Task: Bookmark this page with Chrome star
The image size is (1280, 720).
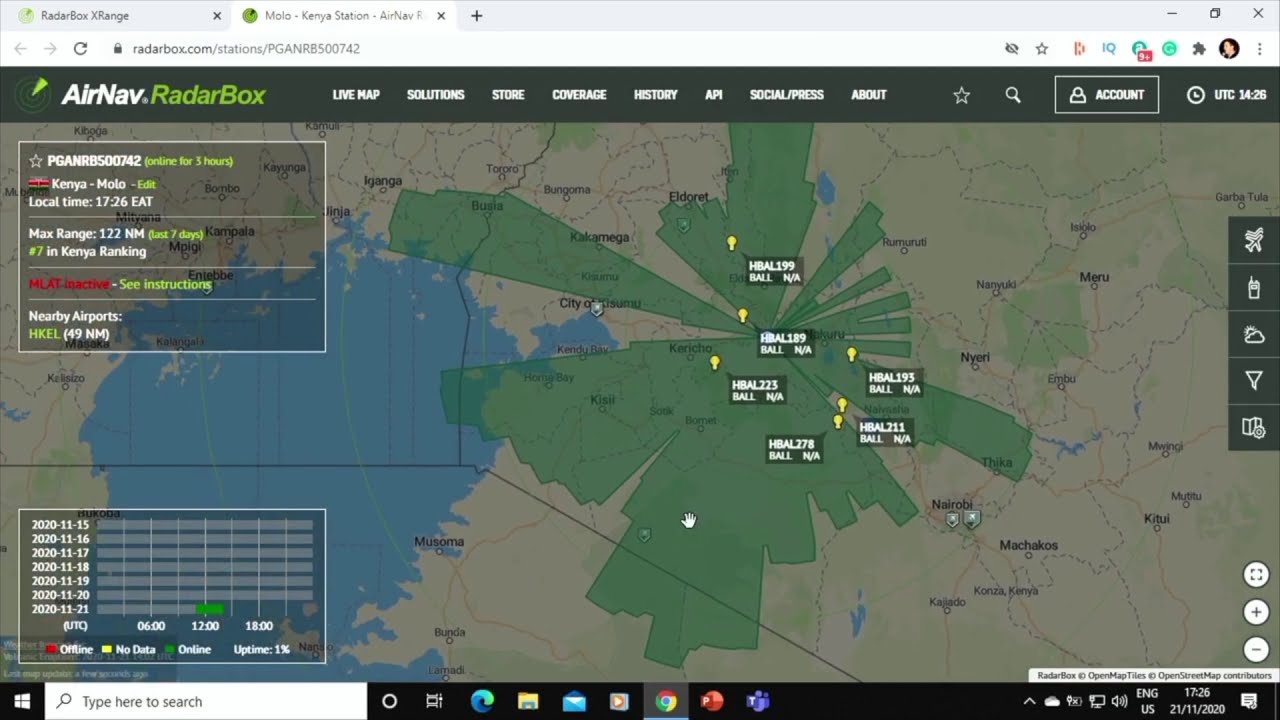Action: point(1042,48)
